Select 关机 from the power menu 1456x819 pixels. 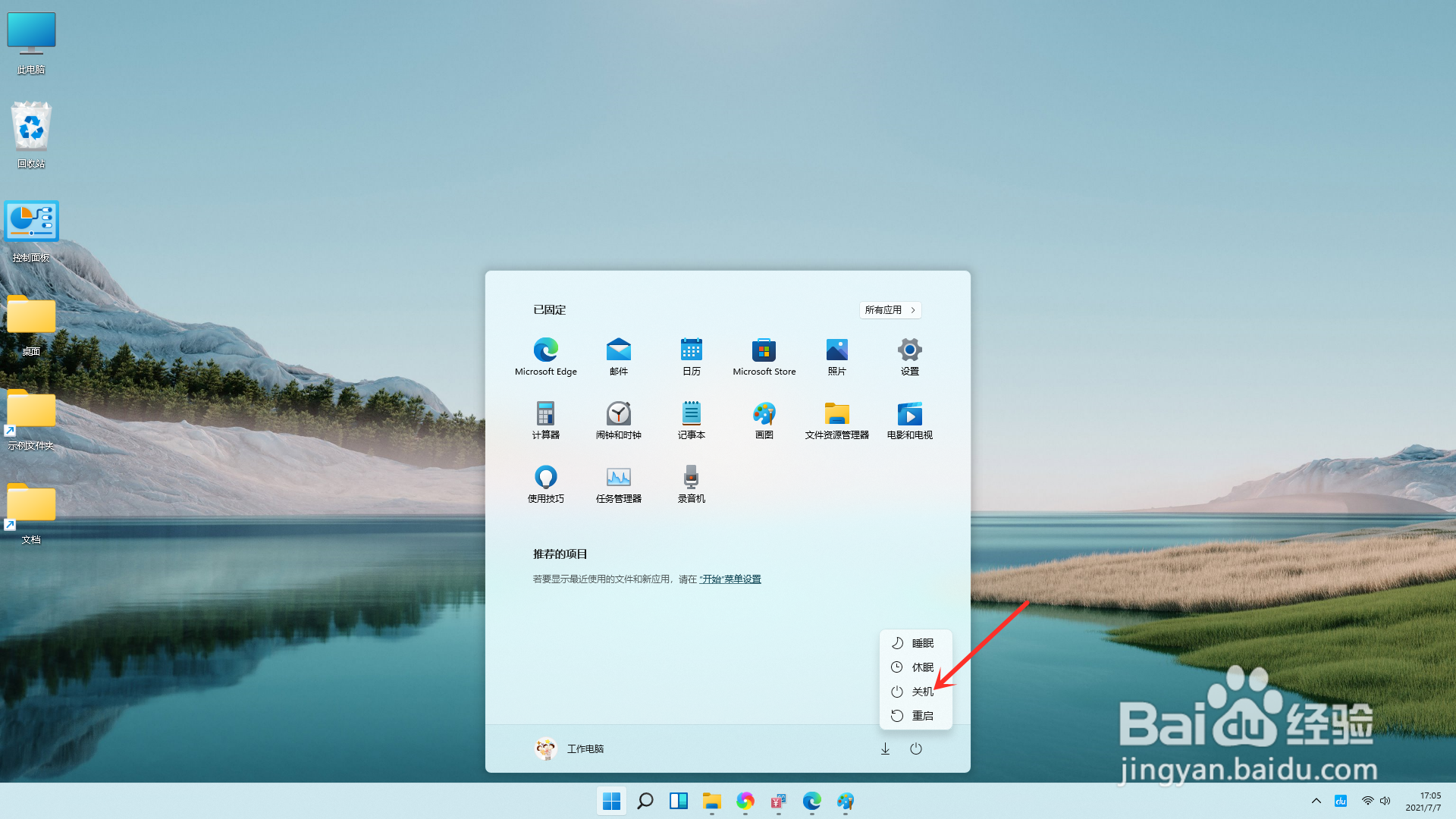point(921,691)
